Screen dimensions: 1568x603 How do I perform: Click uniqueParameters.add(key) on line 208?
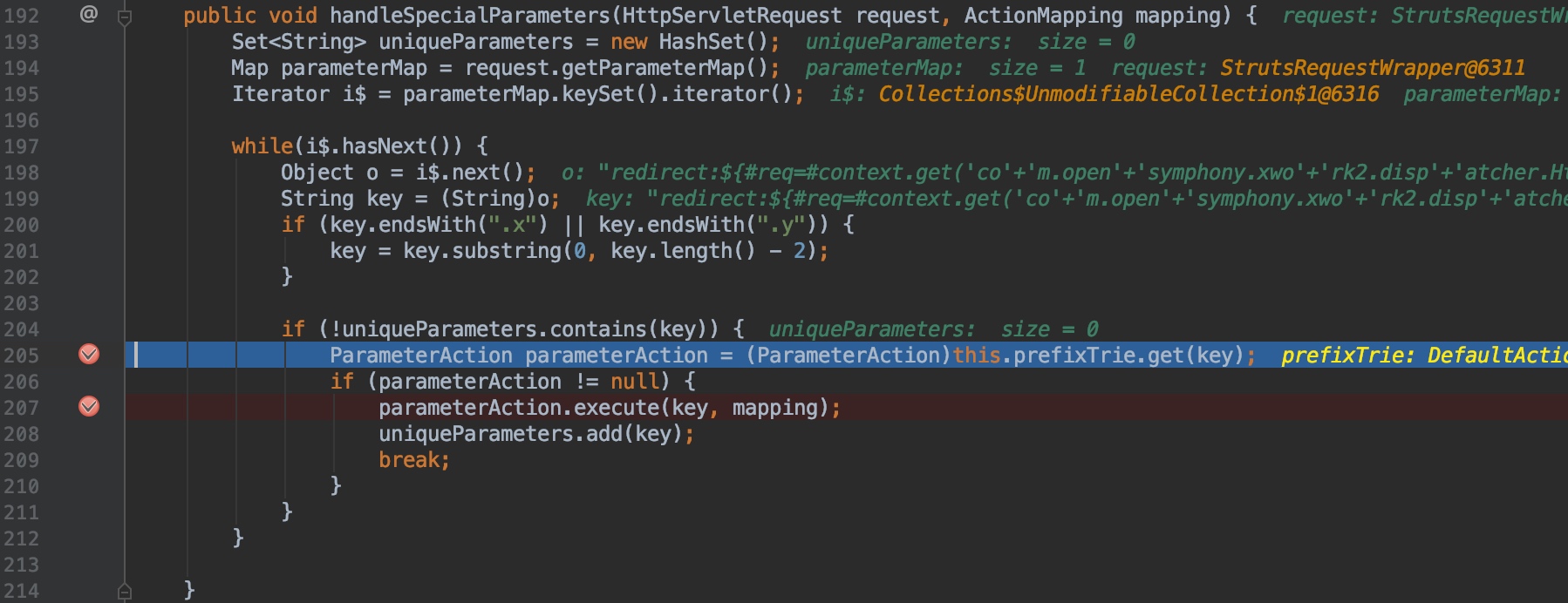(531, 434)
